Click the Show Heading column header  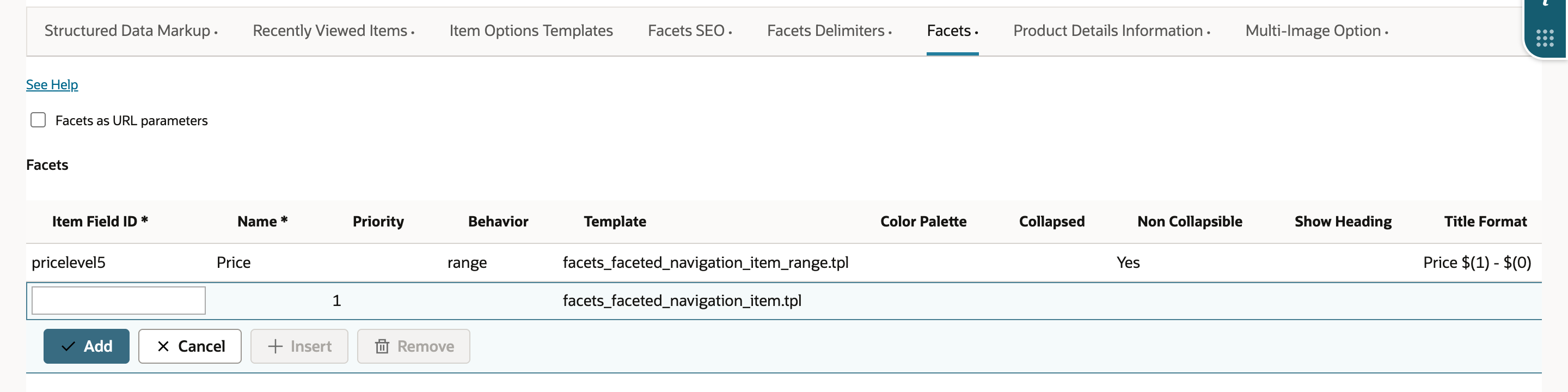pos(1343,222)
